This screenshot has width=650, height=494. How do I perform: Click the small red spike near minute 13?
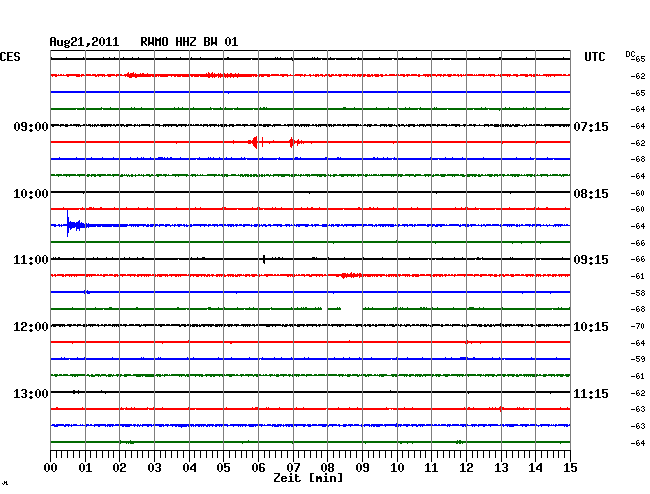click(501, 409)
